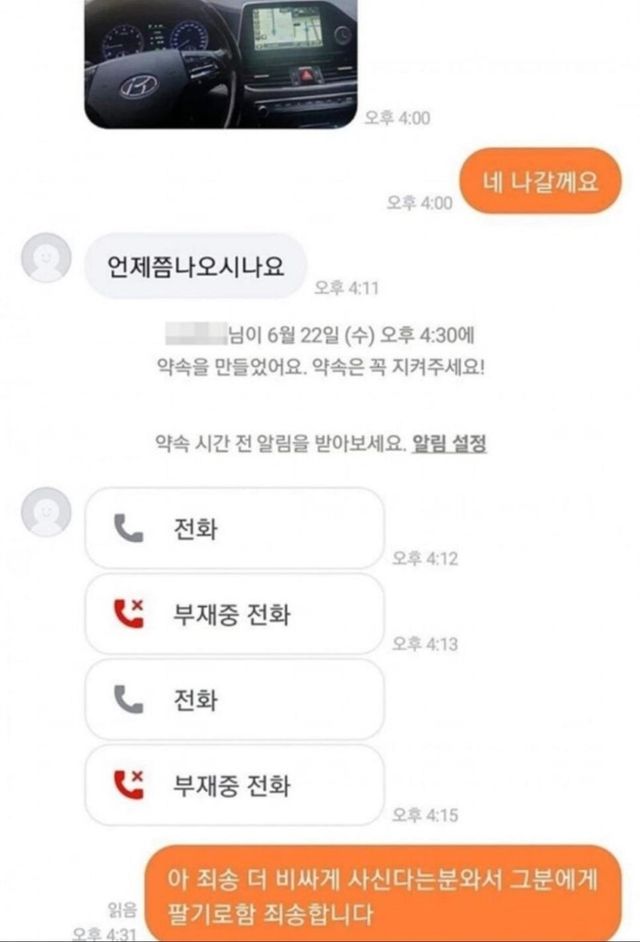Open the last 부재중 전화 card

(234, 785)
